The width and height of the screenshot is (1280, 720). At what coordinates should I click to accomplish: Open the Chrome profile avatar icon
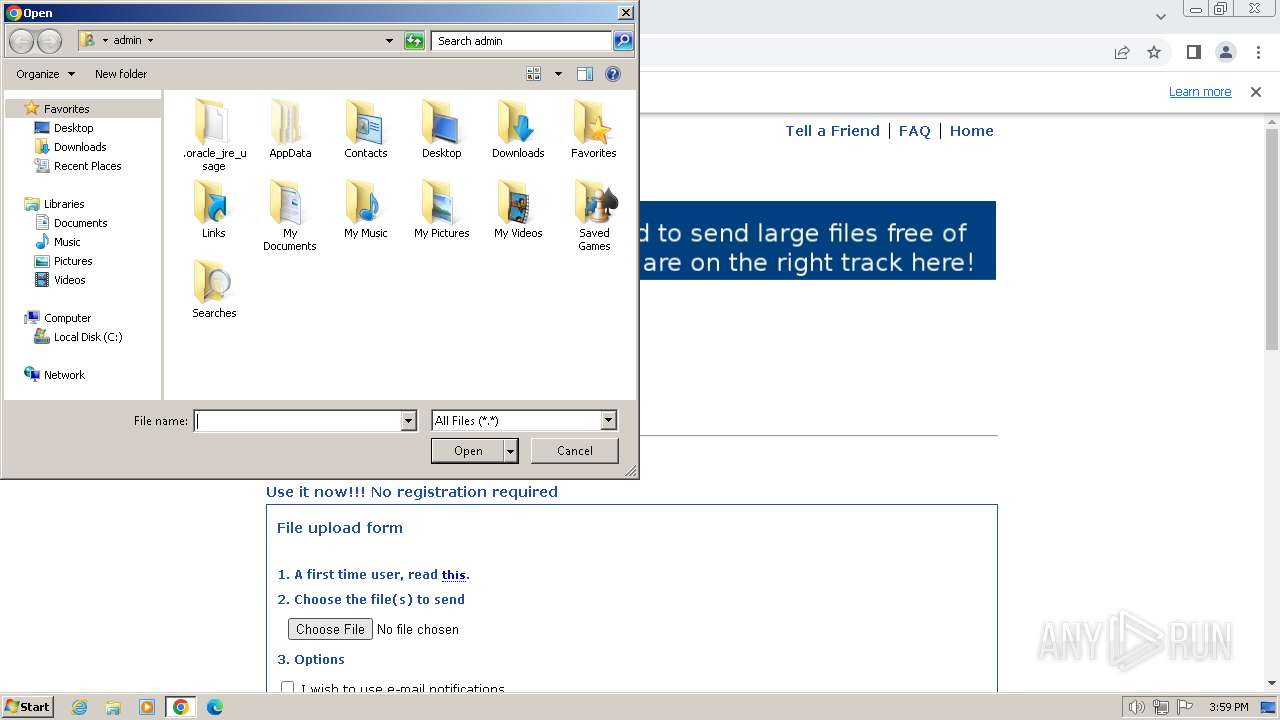(1225, 52)
